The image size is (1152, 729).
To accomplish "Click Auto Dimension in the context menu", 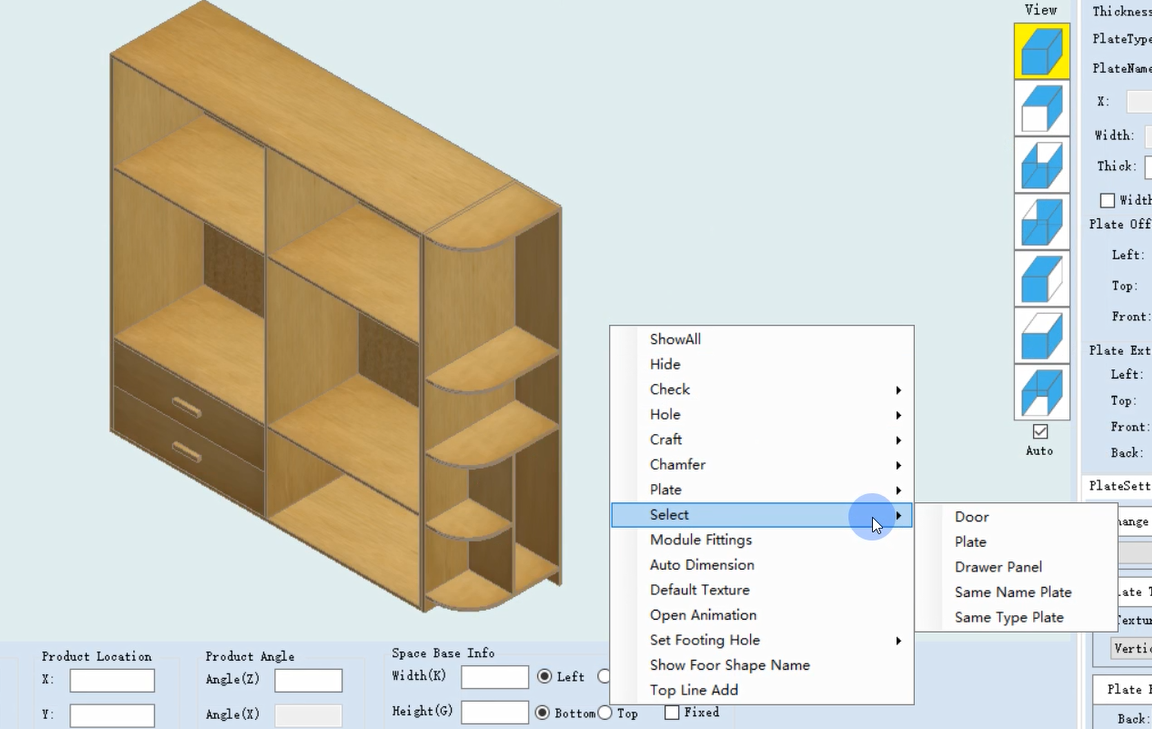I will [702, 565].
